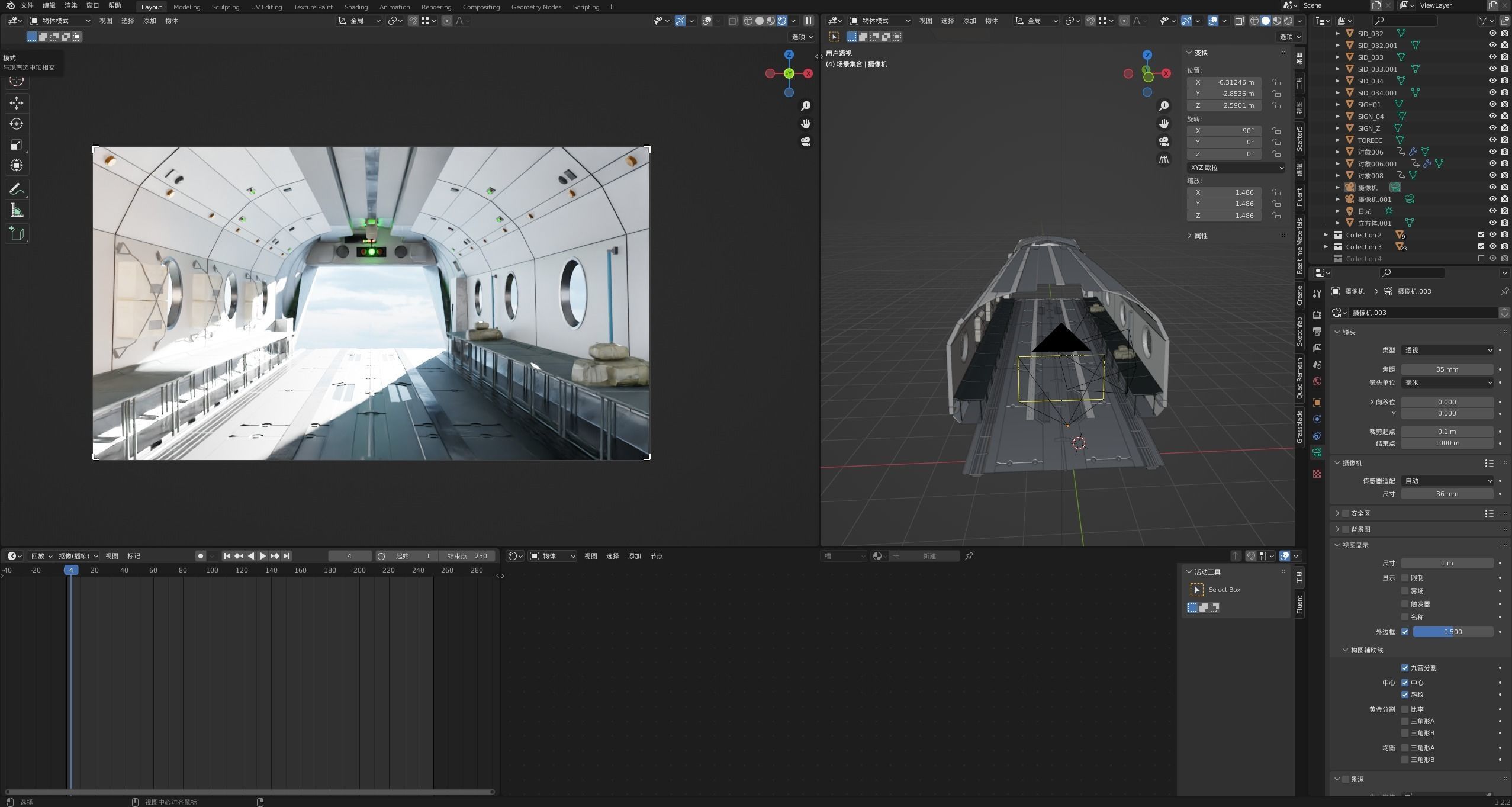Play animation forward in timeline
Viewport: 1512px width, 807px height.
pos(263,556)
